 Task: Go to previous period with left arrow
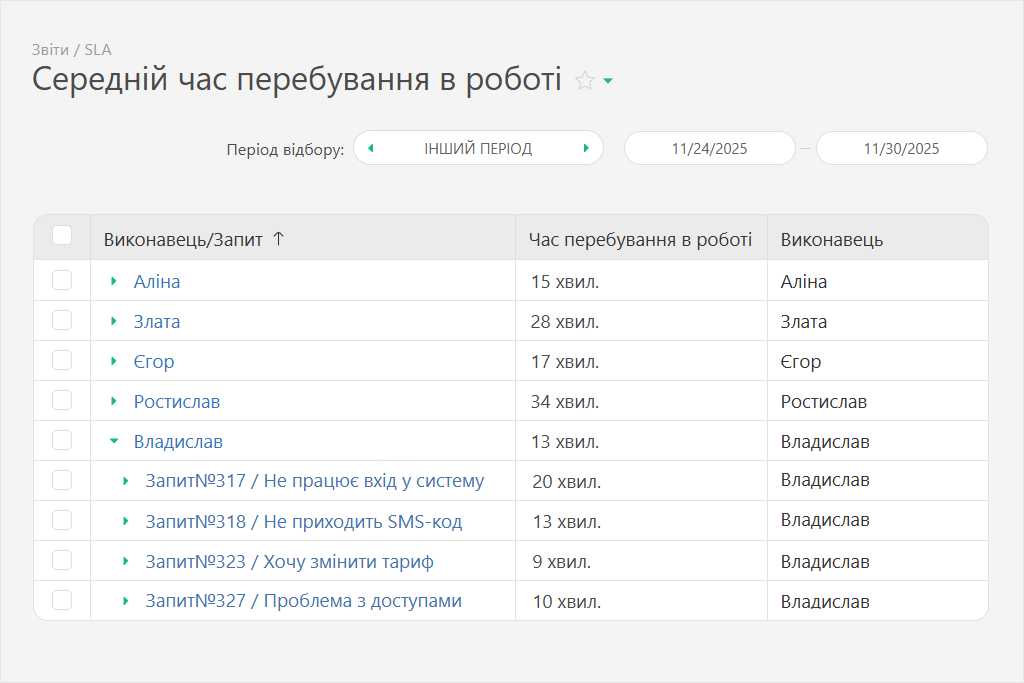coord(371,149)
